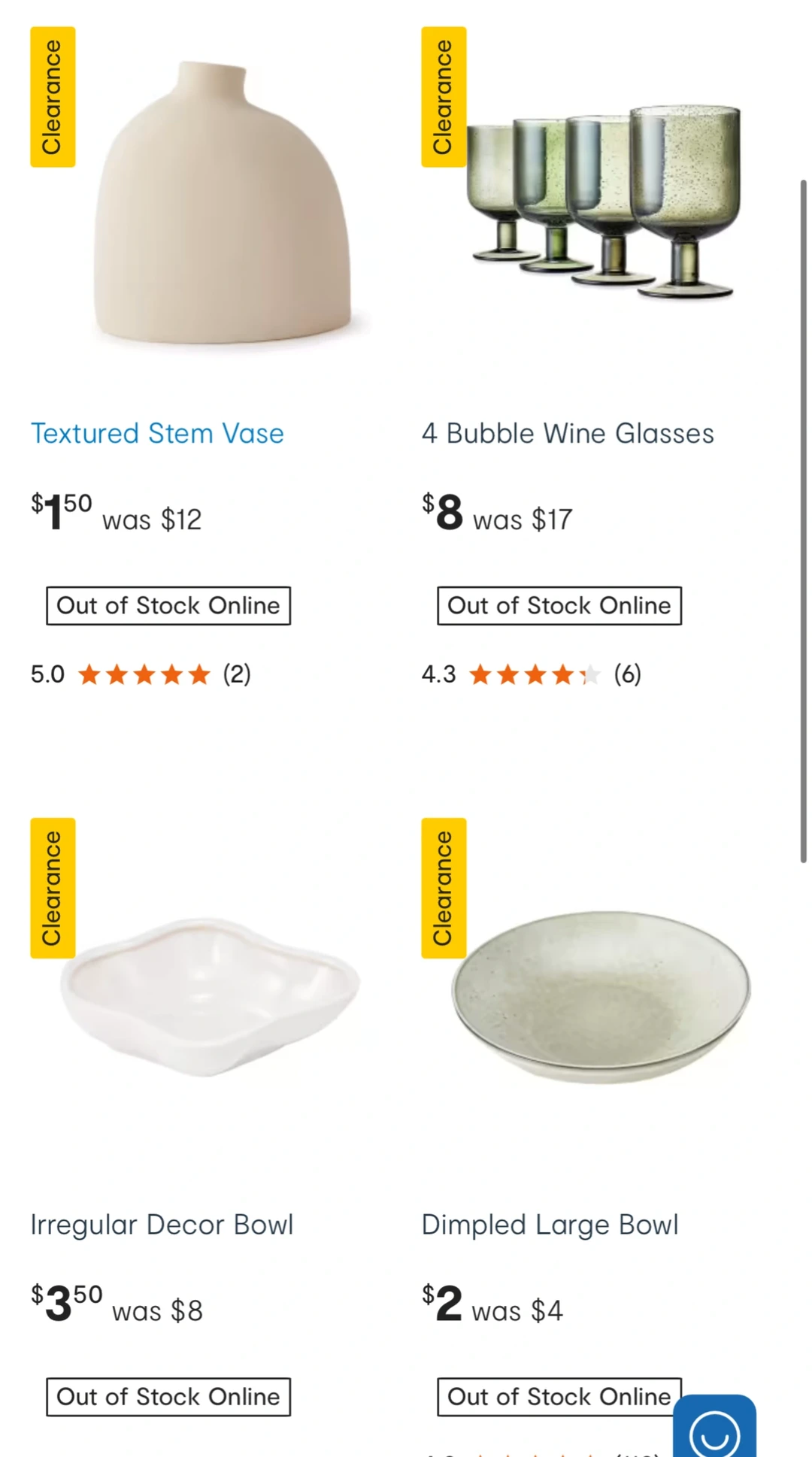812x1457 pixels.
Task: Click Out of Stock Online under Stem Vase
Action: [x=168, y=606]
